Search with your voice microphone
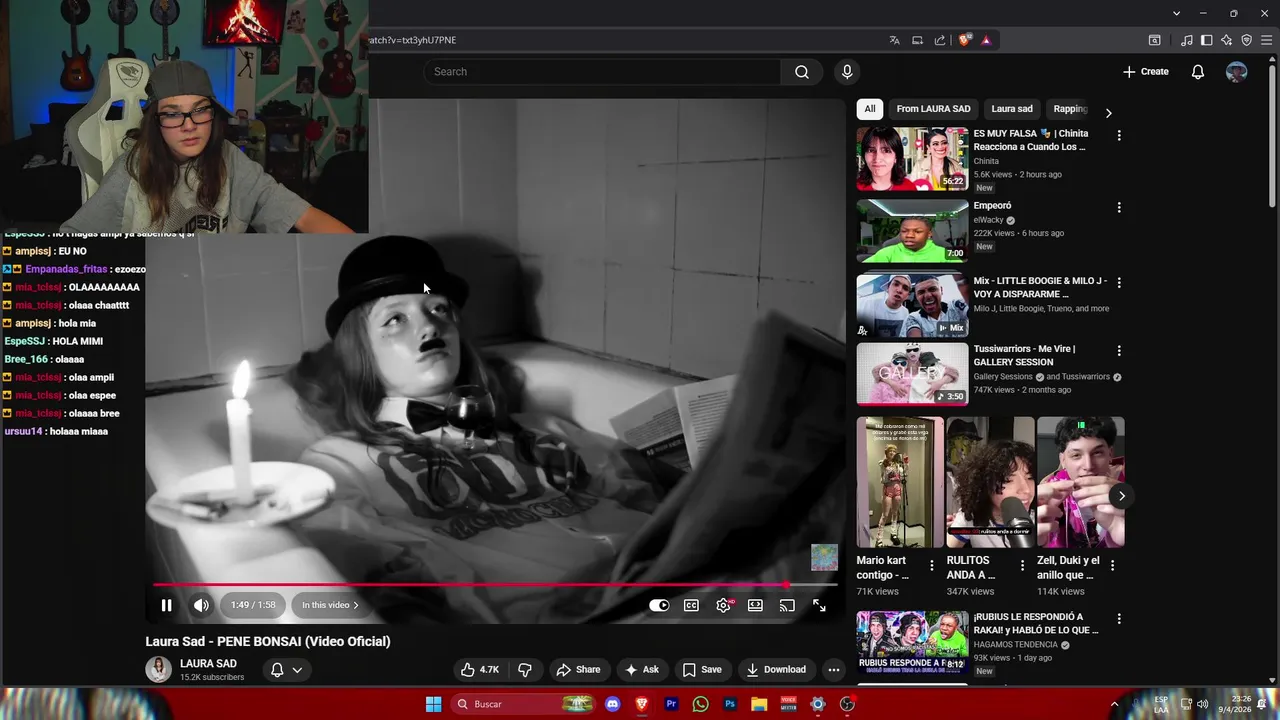 click(847, 72)
